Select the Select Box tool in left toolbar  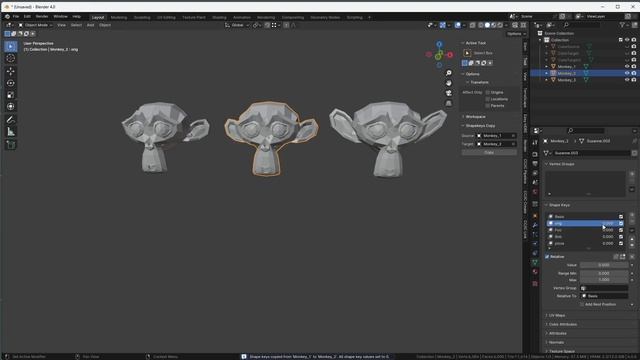coord(11,46)
